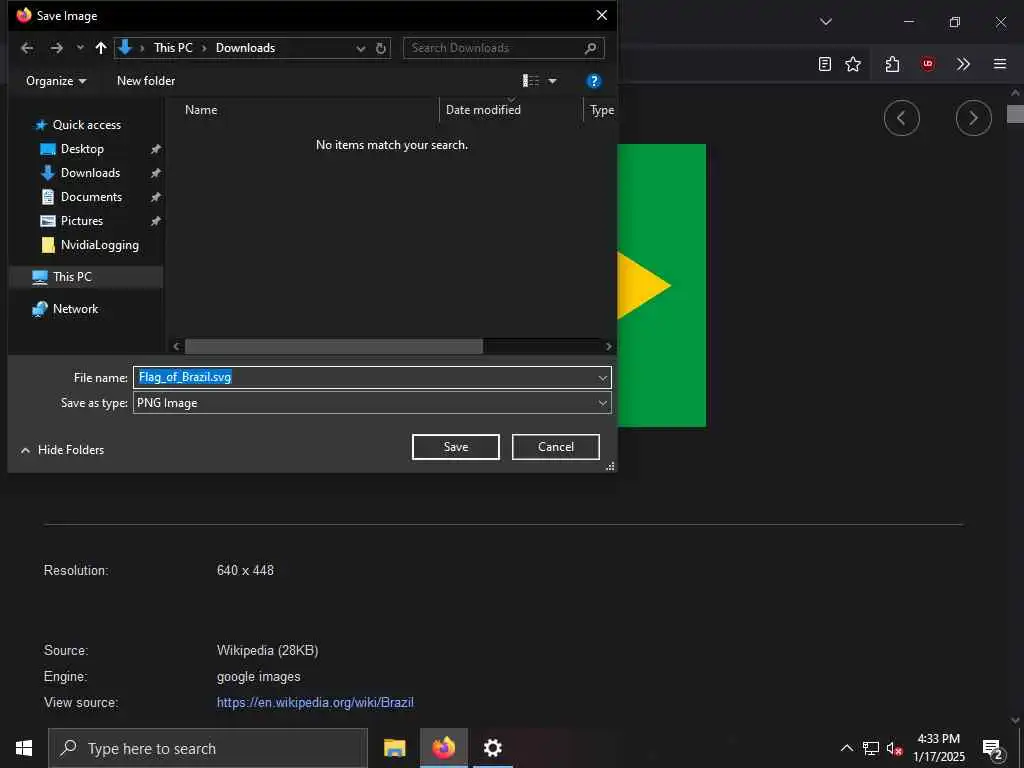Screen dimensions: 1024x768
Task: Refresh the Downloads folder listing
Action: (381, 48)
